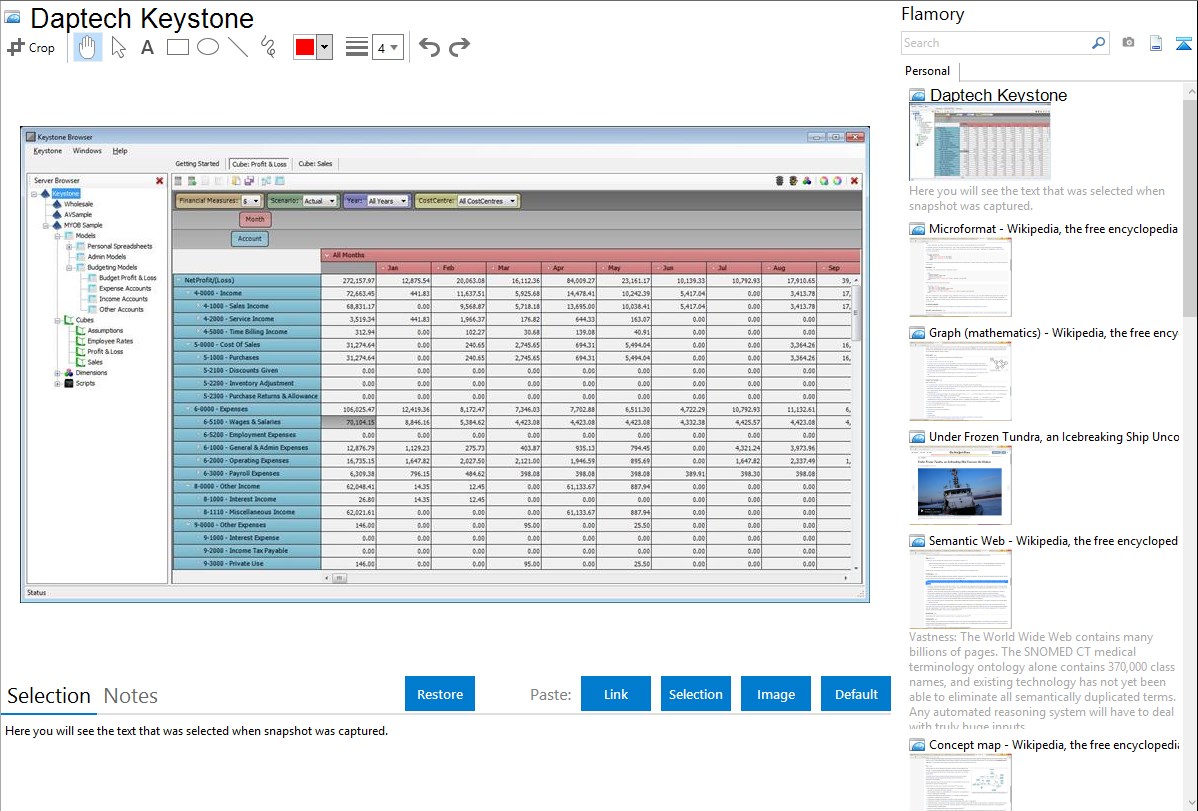Image resolution: width=1198 pixels, height=811 pixels.
Task: Click the blue triangle icon at the panel's top right
Action: (1183, 43)
